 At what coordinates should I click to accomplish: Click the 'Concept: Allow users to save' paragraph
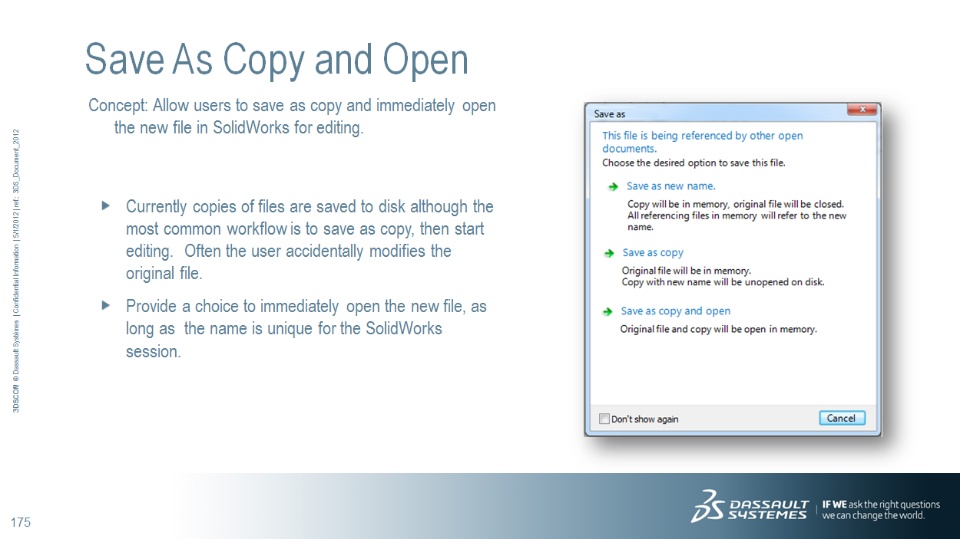(x=292, y=116)
